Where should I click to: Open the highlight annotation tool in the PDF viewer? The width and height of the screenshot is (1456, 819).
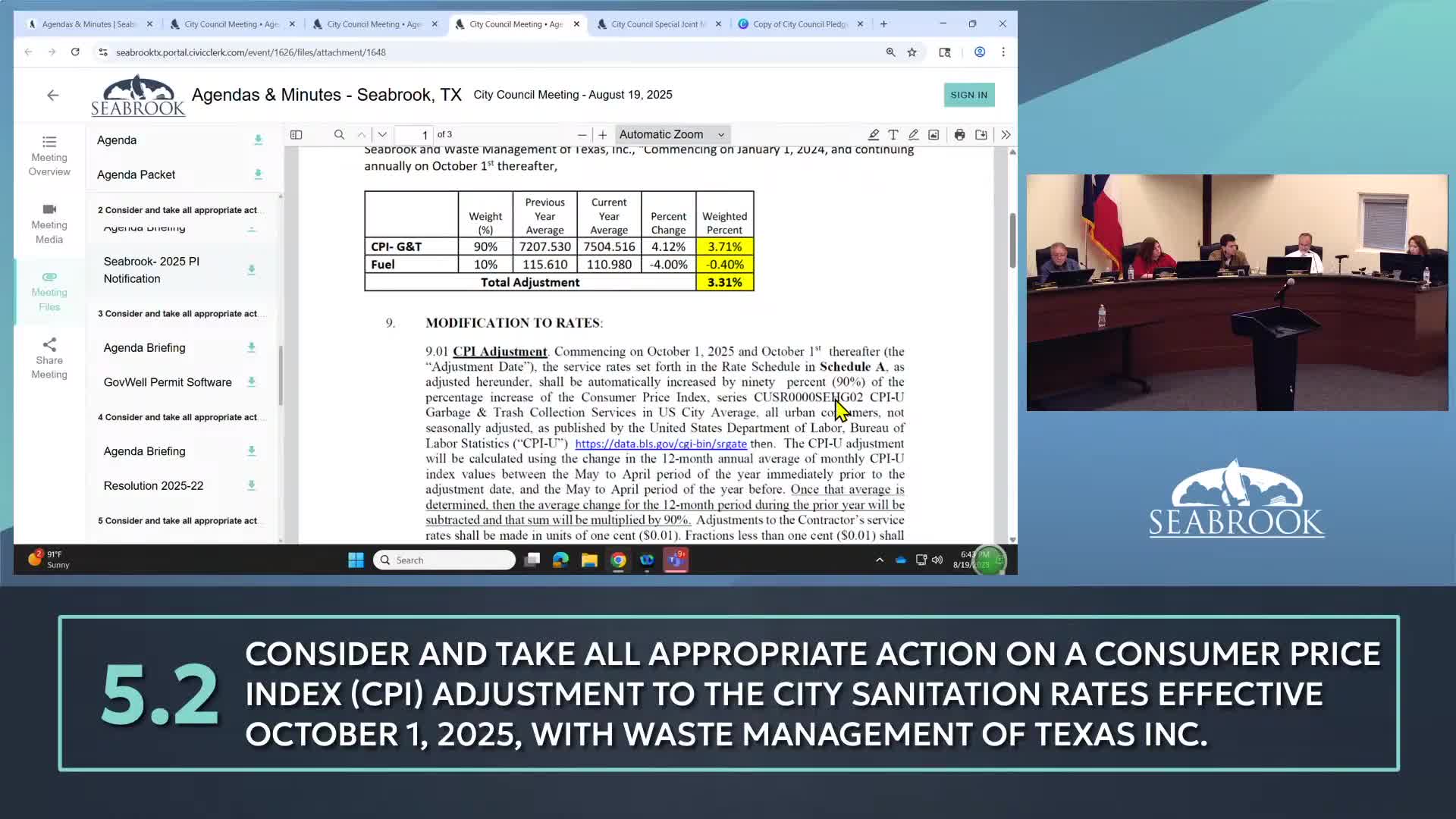874,134
